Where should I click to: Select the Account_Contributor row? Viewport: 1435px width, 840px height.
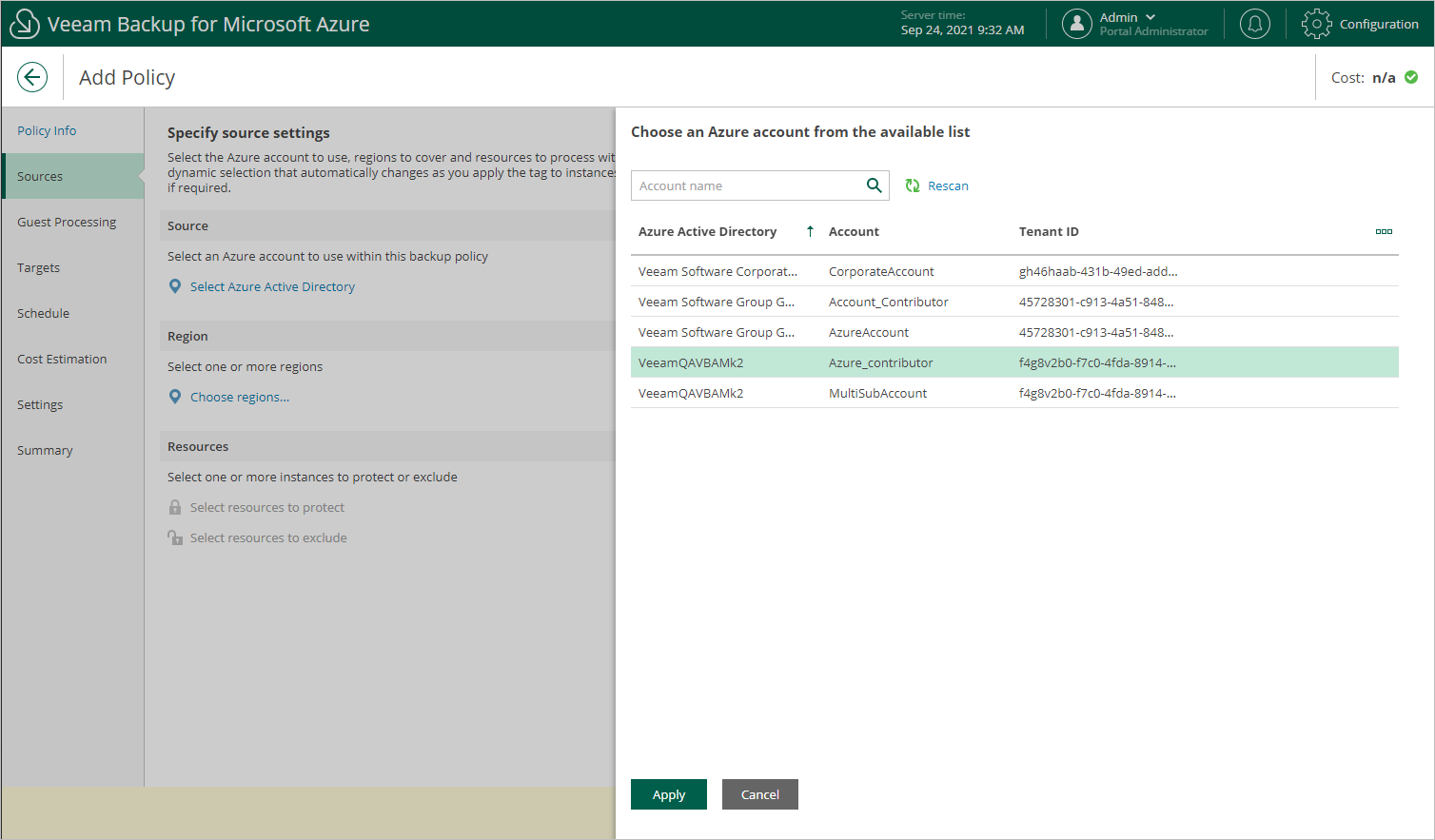click(x=1014, y=302)
